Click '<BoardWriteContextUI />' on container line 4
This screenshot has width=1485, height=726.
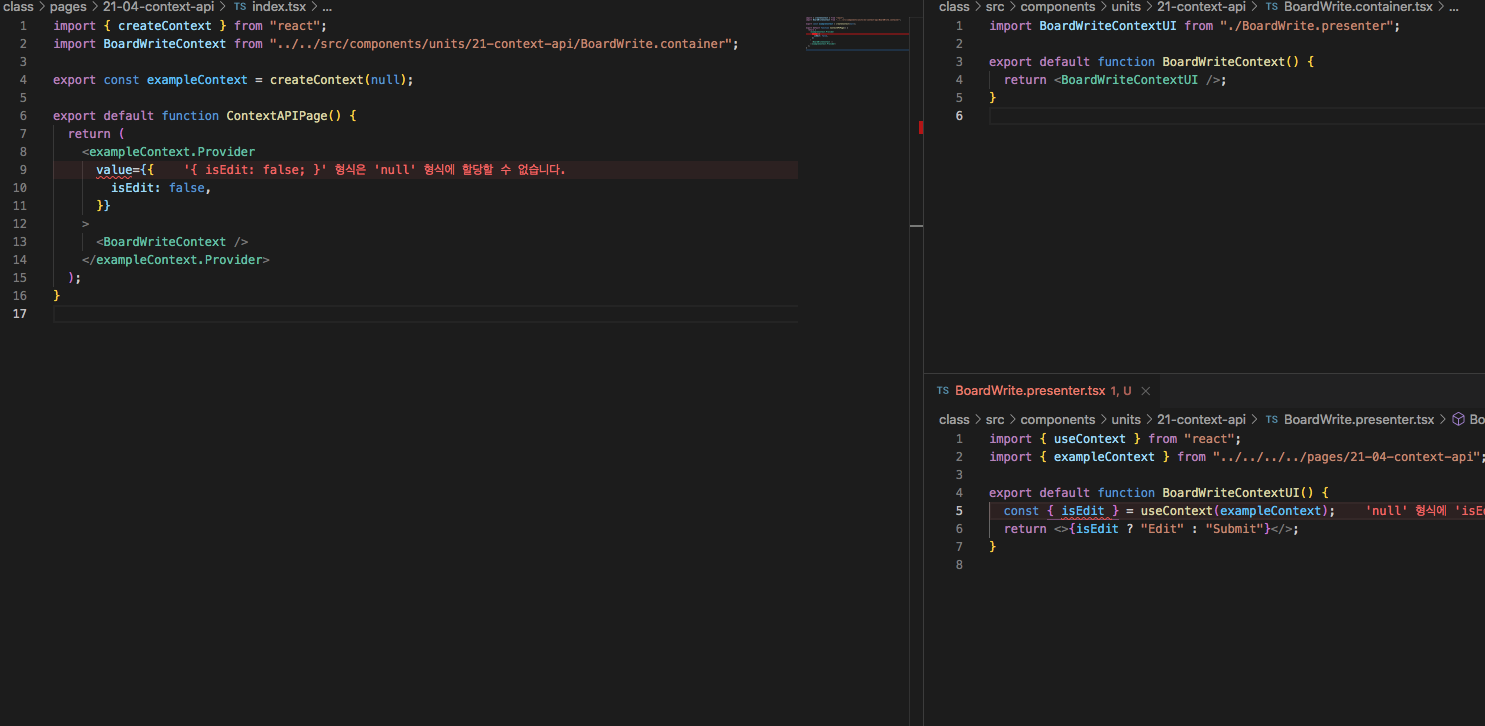(1140, 80)
